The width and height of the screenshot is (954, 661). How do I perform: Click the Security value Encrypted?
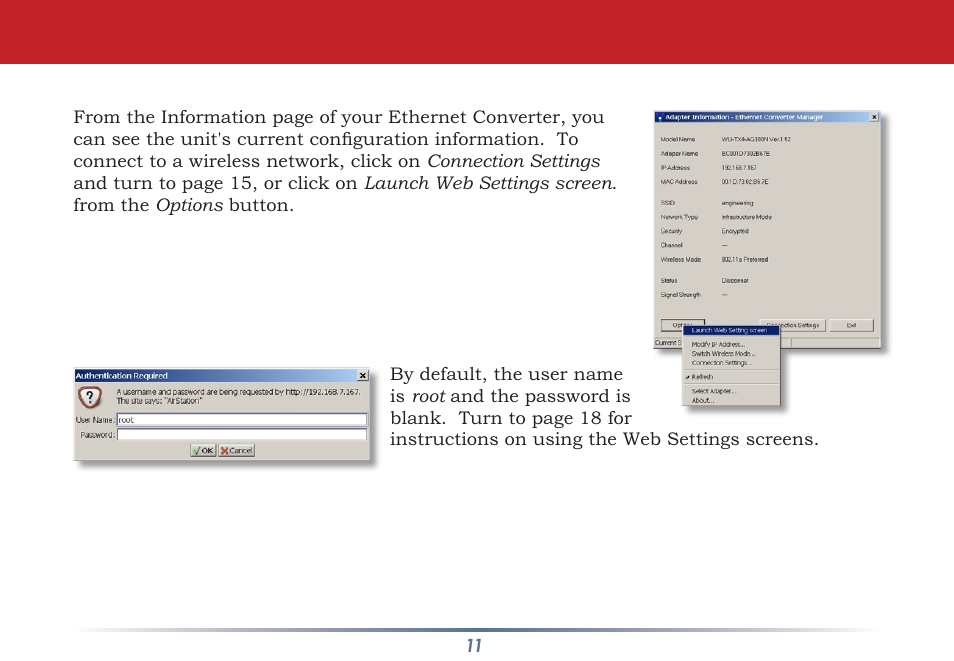(x=735, y=231)
